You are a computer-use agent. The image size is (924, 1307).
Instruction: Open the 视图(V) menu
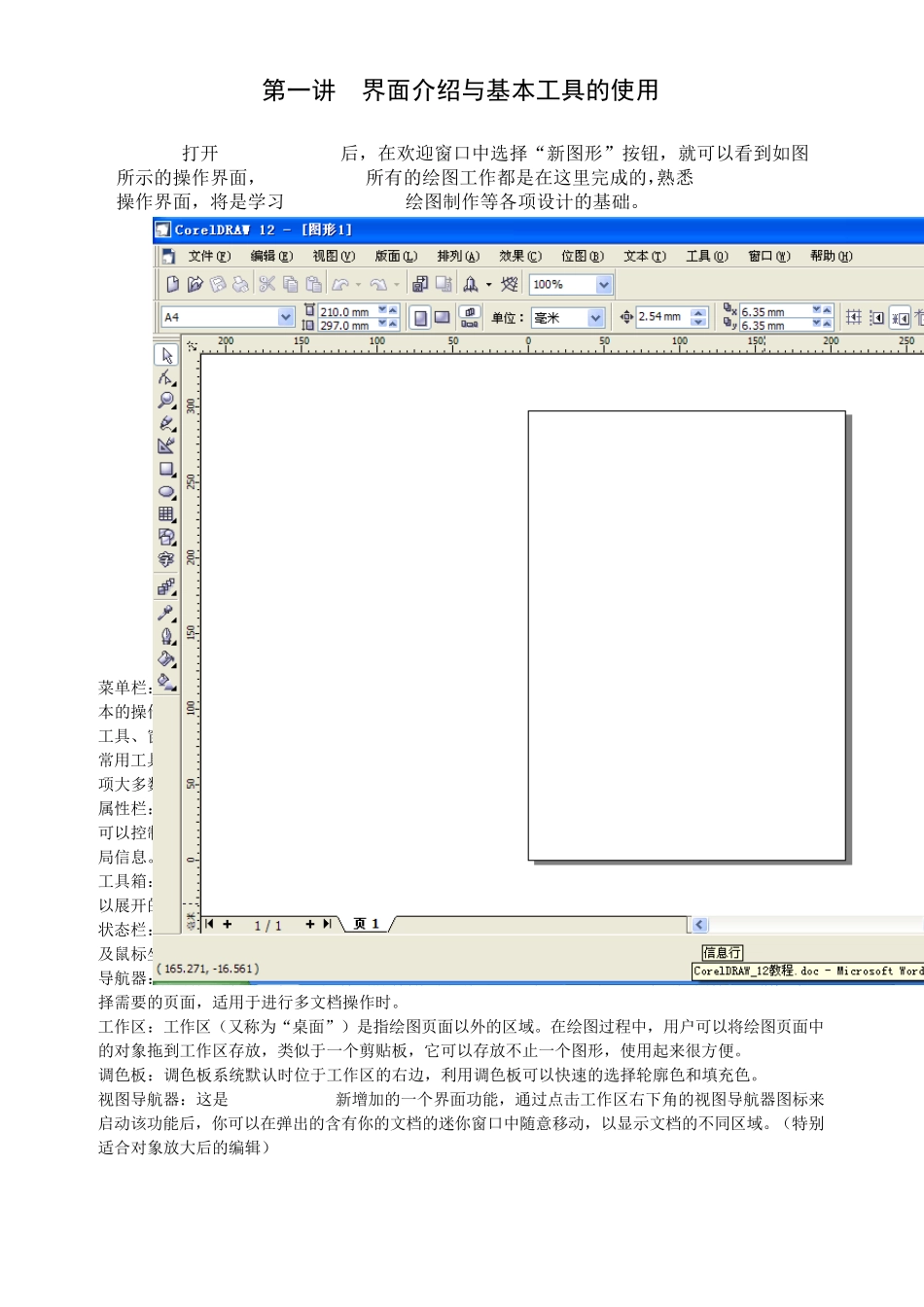[334, 256]
